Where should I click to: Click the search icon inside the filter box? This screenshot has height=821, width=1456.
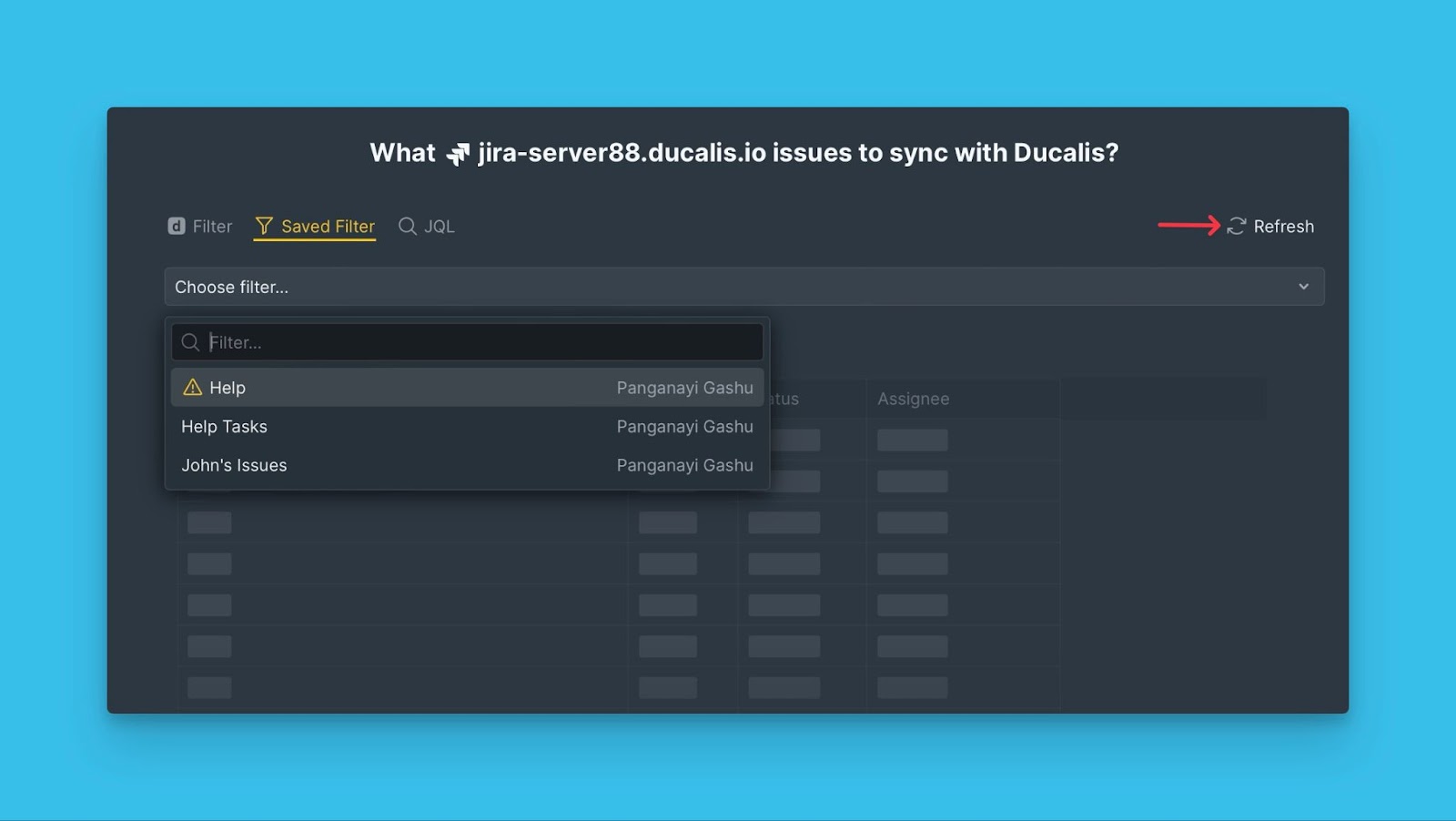pos(190,342)
